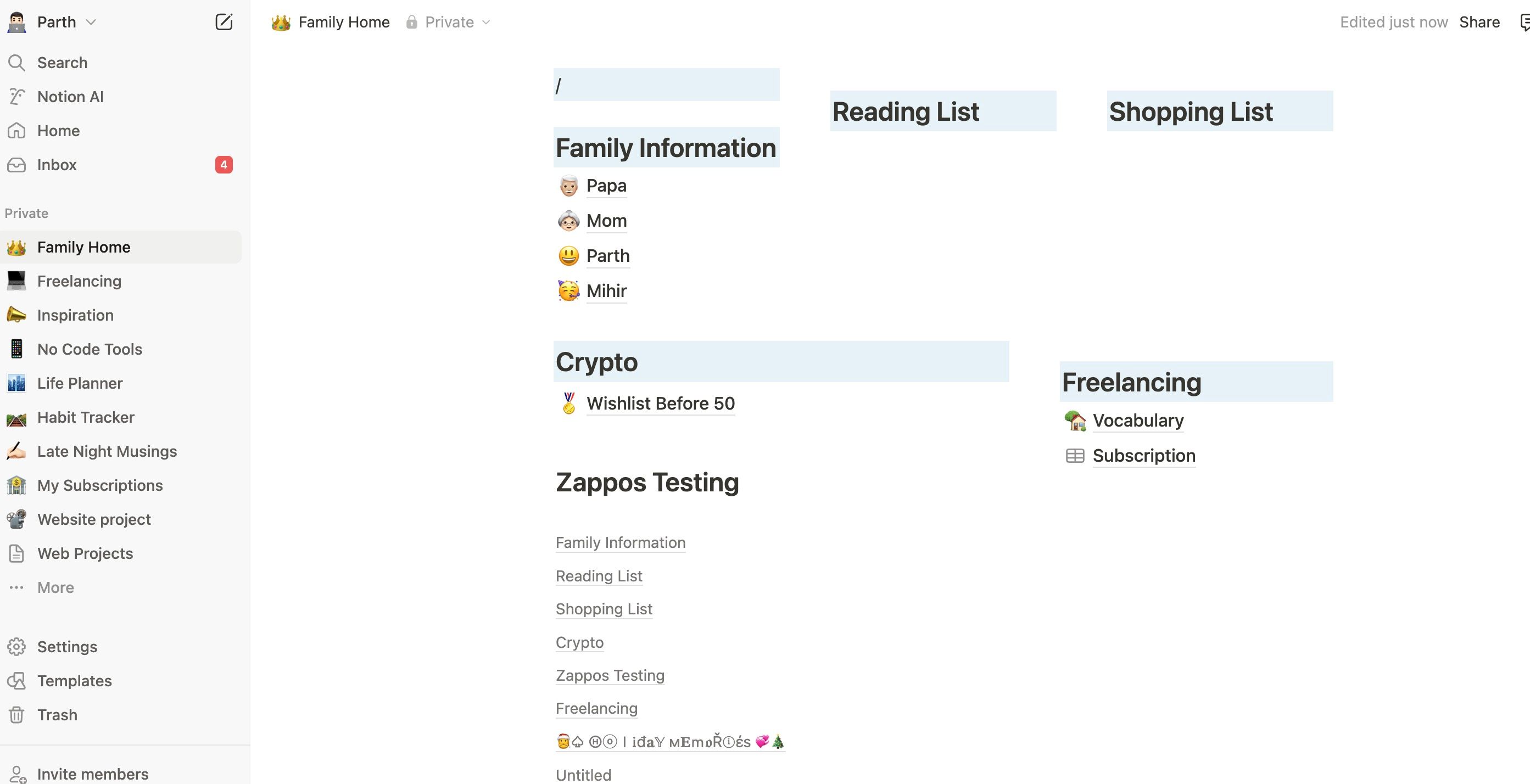Expand the Parth workspace switcher

(x=65, y=22)
